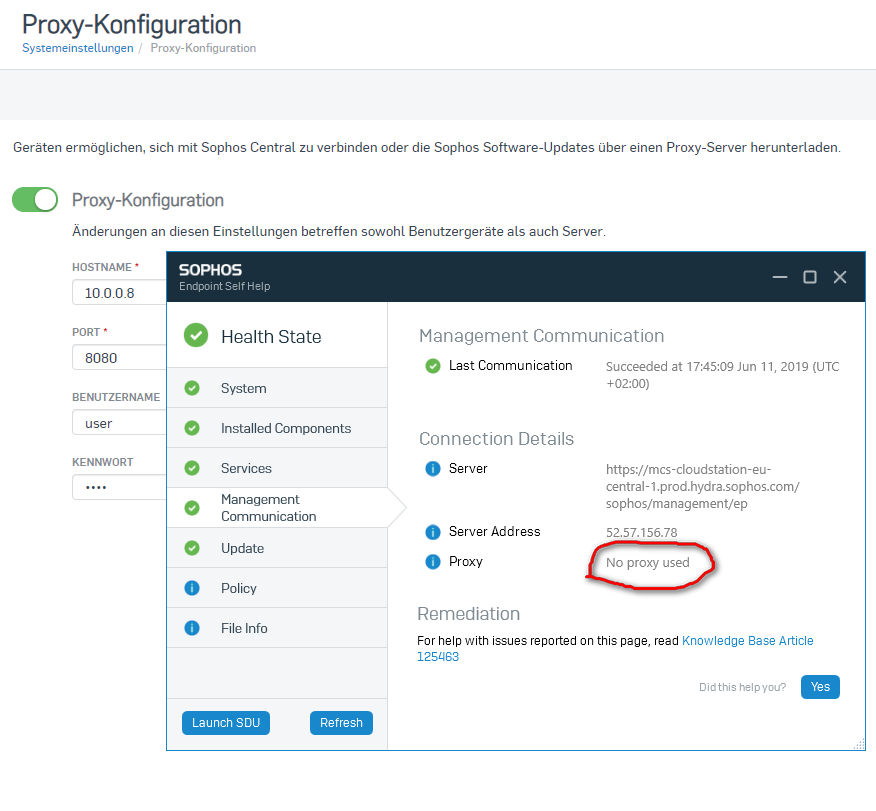Click the Refresh button
Viewport: 876px width, 811px height.
341,723
